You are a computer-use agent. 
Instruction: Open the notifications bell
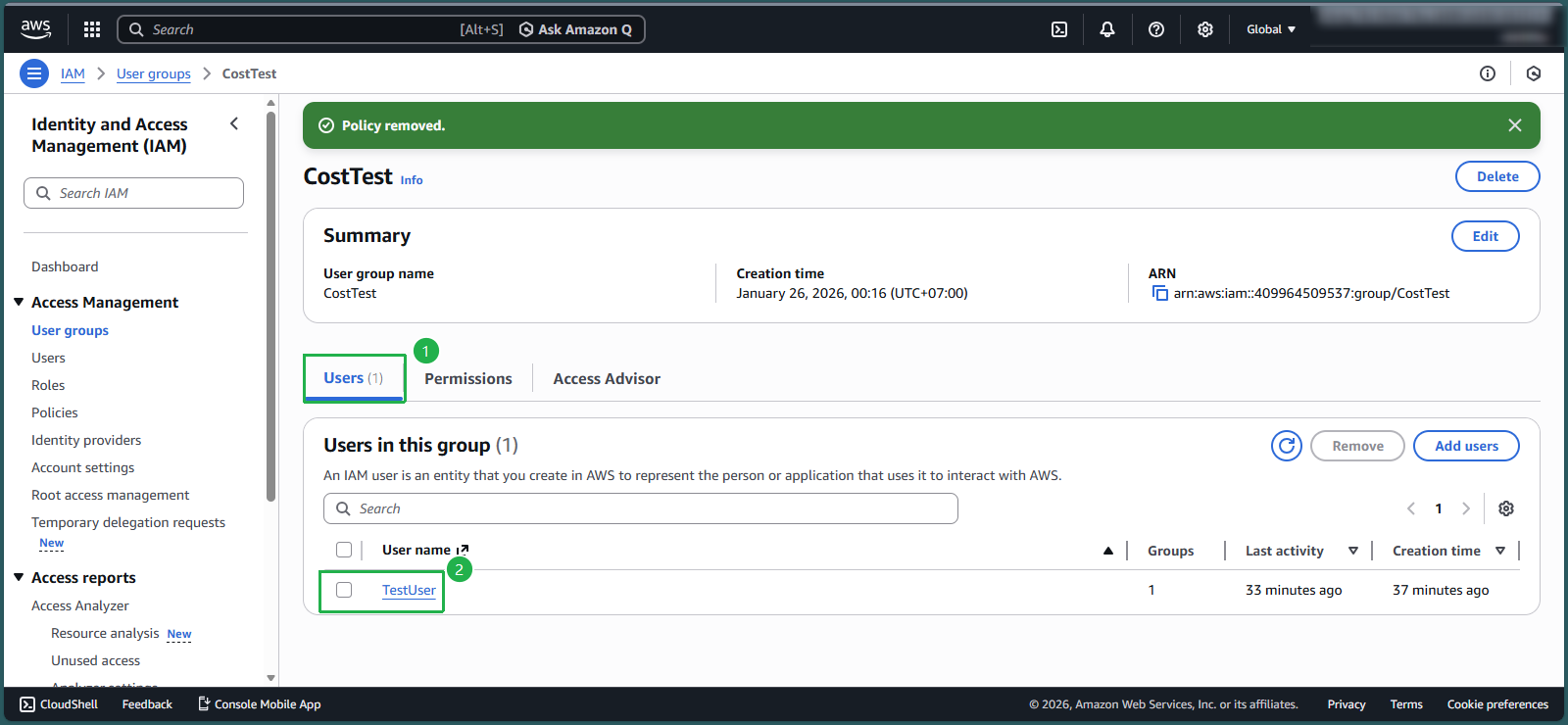1107,29
